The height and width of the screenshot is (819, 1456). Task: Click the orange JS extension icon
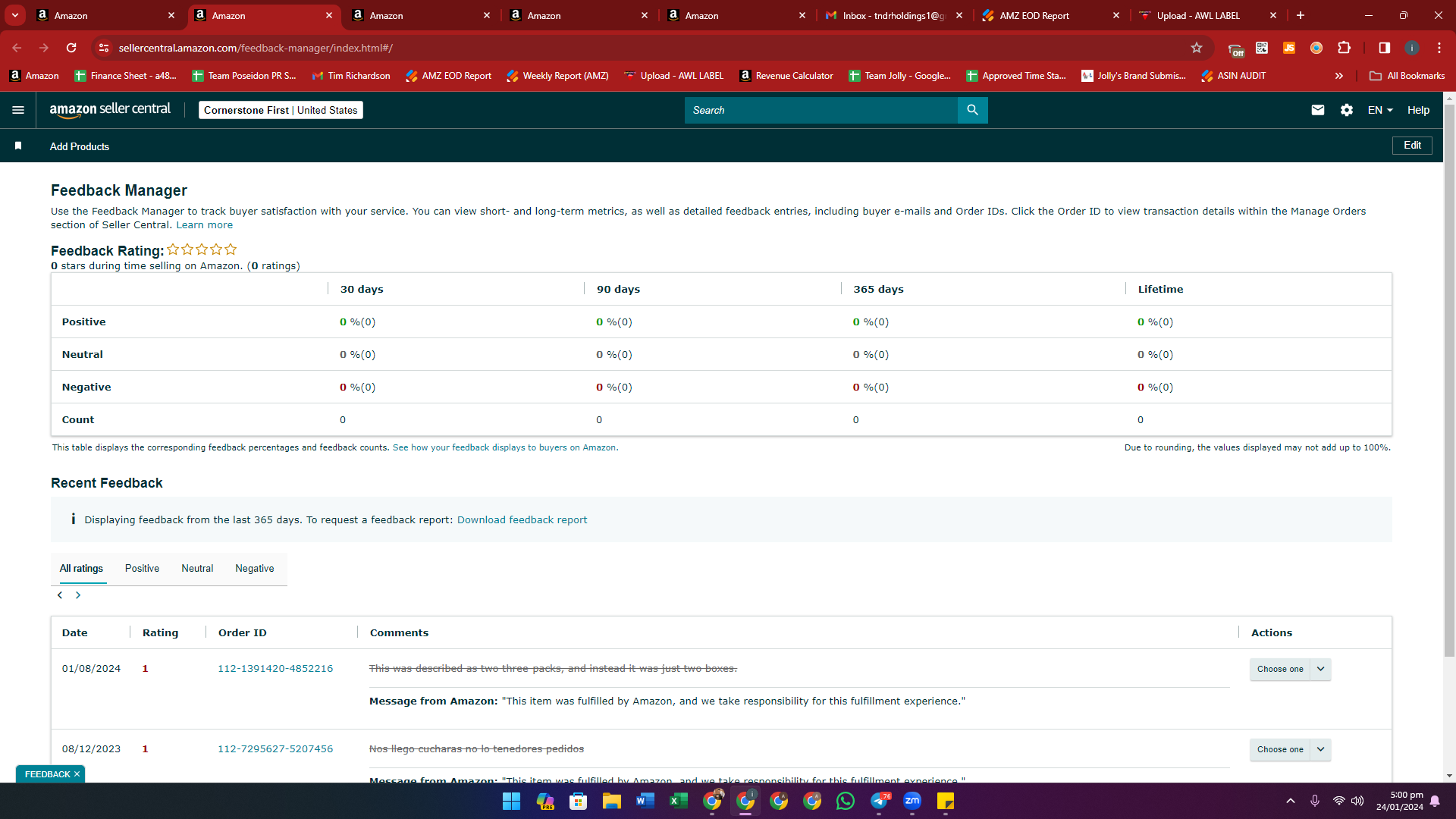[x=1289, y=48]
